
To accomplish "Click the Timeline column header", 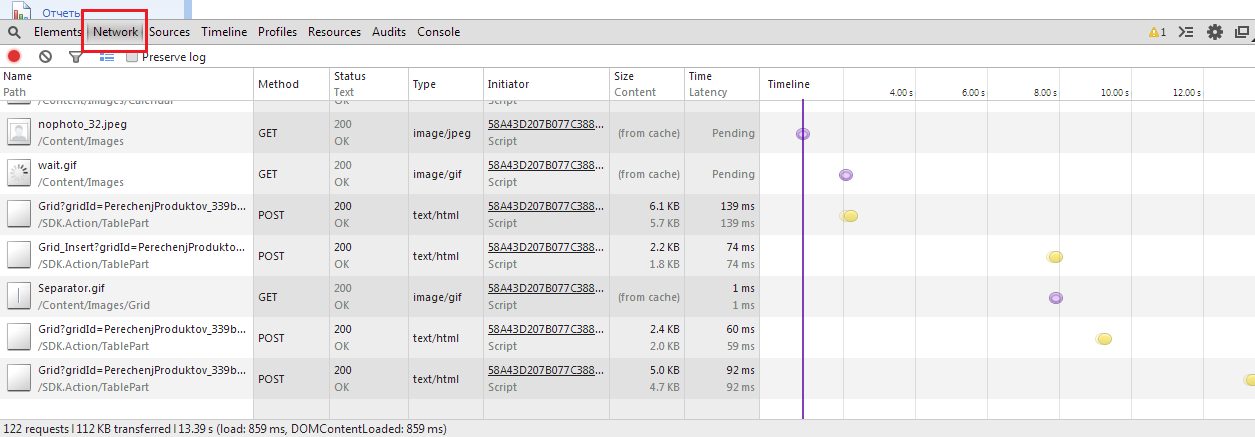I will [x=789, y=84].
